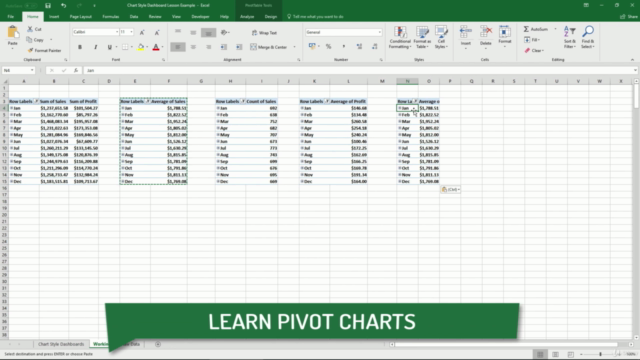Open Row Labels filter in column H

point(243,101)
